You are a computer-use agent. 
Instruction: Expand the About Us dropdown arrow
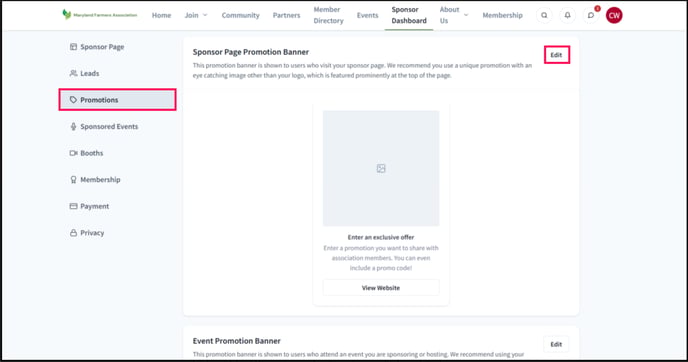click(x=466, y=15)
